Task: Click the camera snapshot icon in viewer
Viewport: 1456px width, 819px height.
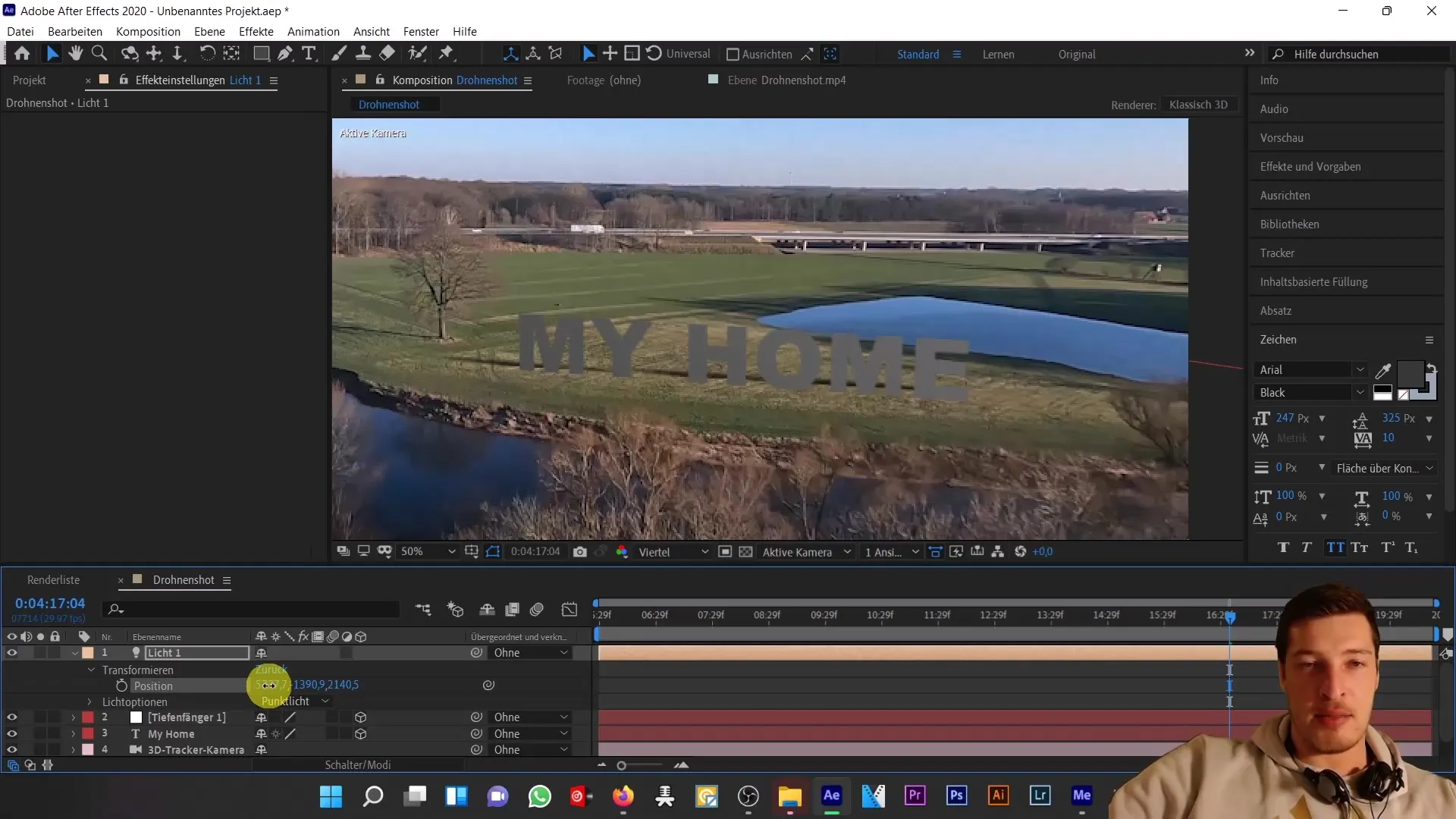Action: tap(580, 551)
